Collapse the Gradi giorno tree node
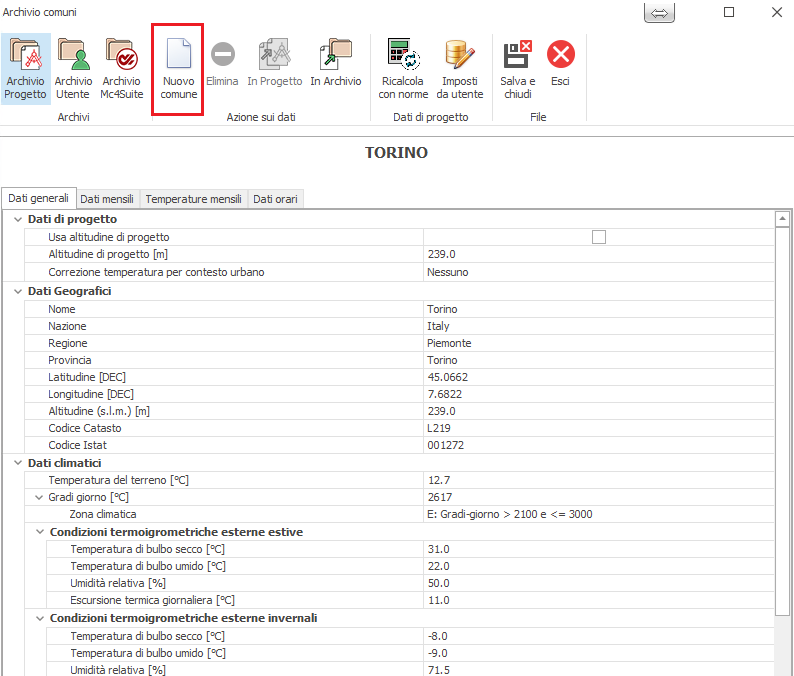Screen dimensions: 794x676 coord(39,497)
